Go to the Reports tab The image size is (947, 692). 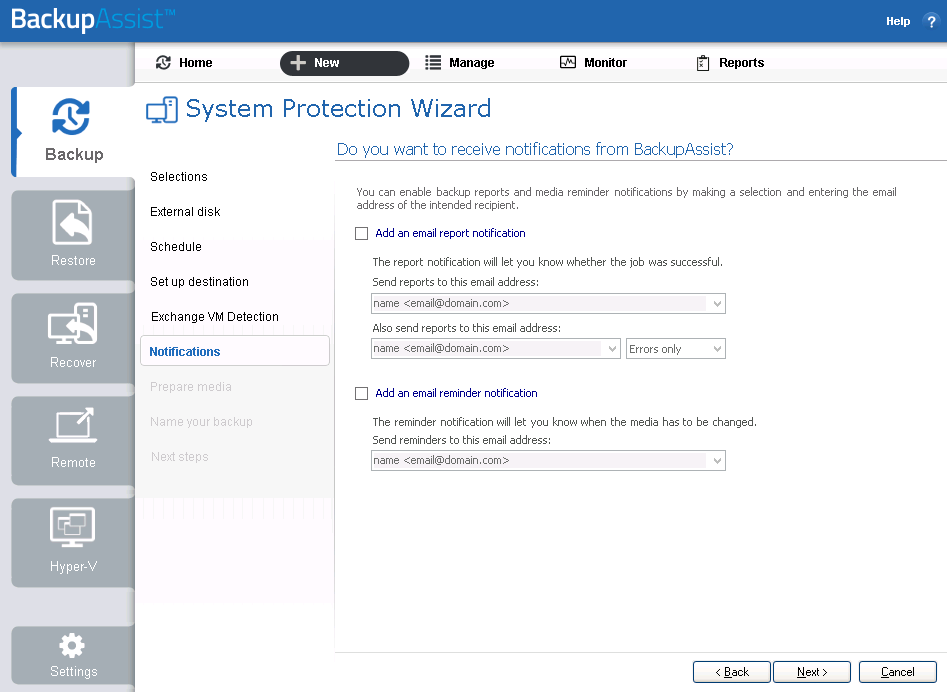[x=730, y=63]
